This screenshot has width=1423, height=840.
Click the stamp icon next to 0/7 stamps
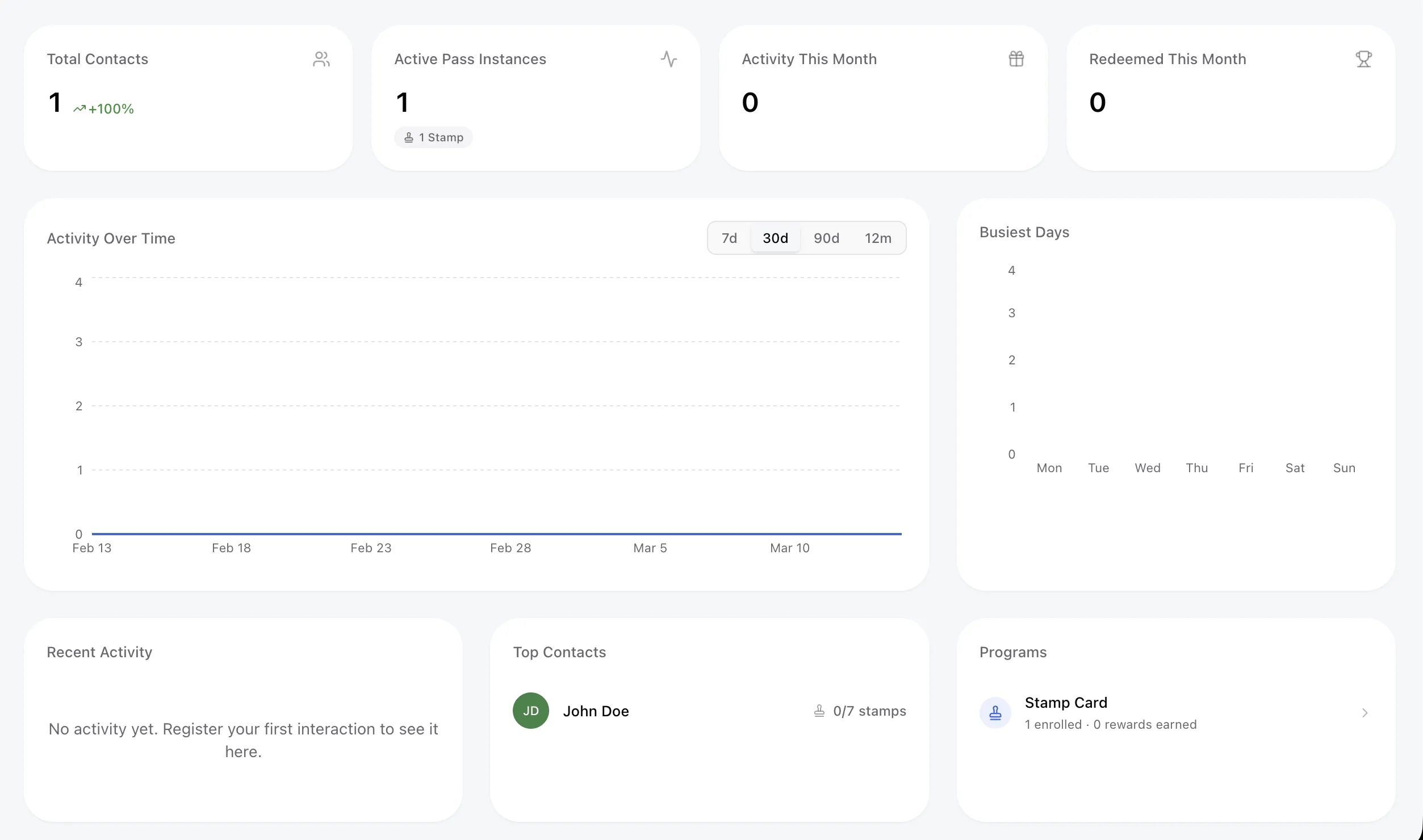click(x=818, y=711)
